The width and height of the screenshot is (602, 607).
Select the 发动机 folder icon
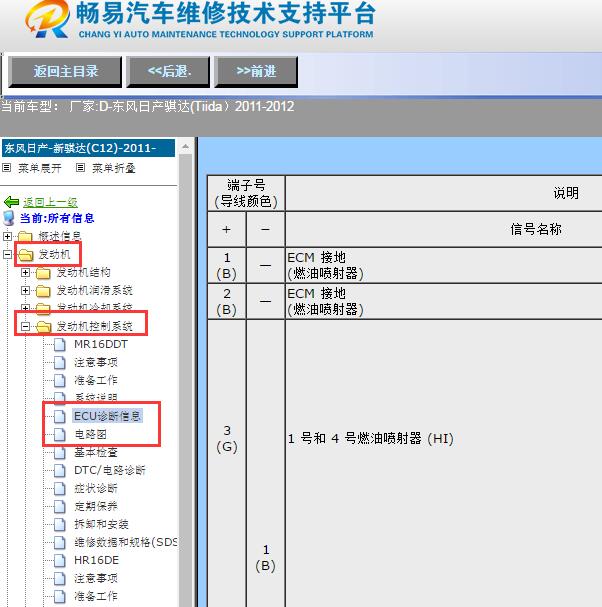coord(26,255)
